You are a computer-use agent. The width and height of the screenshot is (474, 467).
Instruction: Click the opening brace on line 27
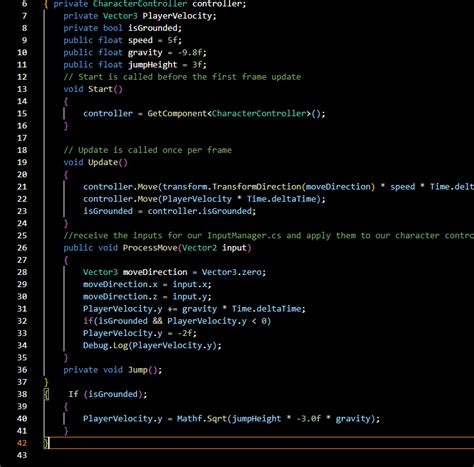[x=66, y=260]
